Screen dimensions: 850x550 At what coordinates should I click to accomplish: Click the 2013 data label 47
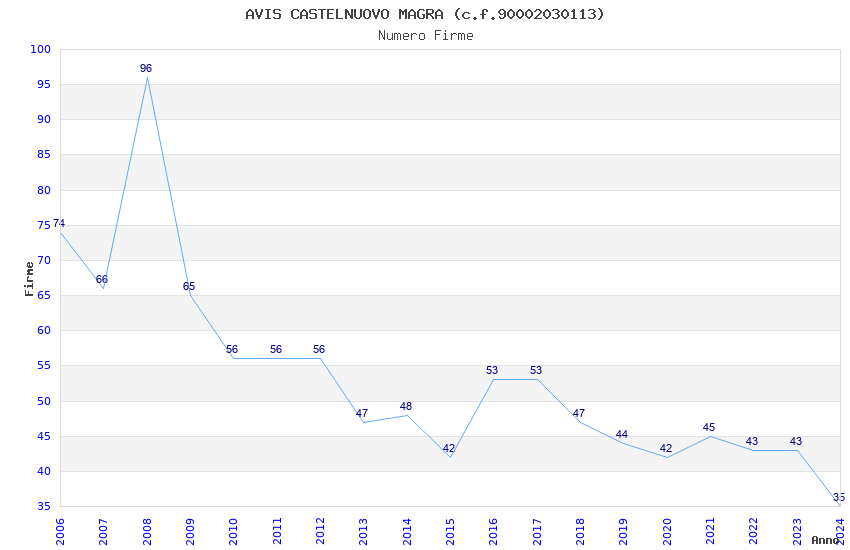point(362,413)
